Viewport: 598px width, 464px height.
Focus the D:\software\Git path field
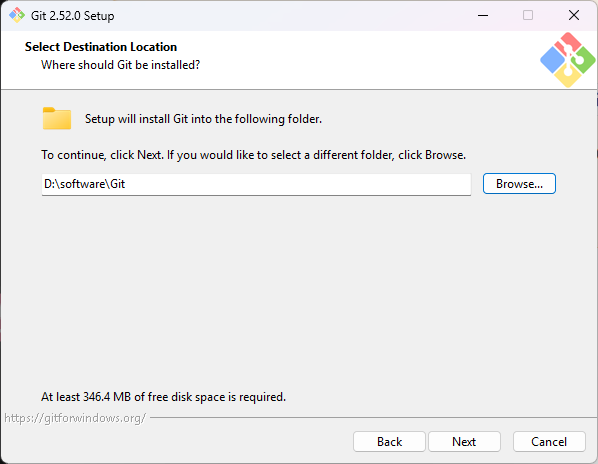(x=256, y=185)
